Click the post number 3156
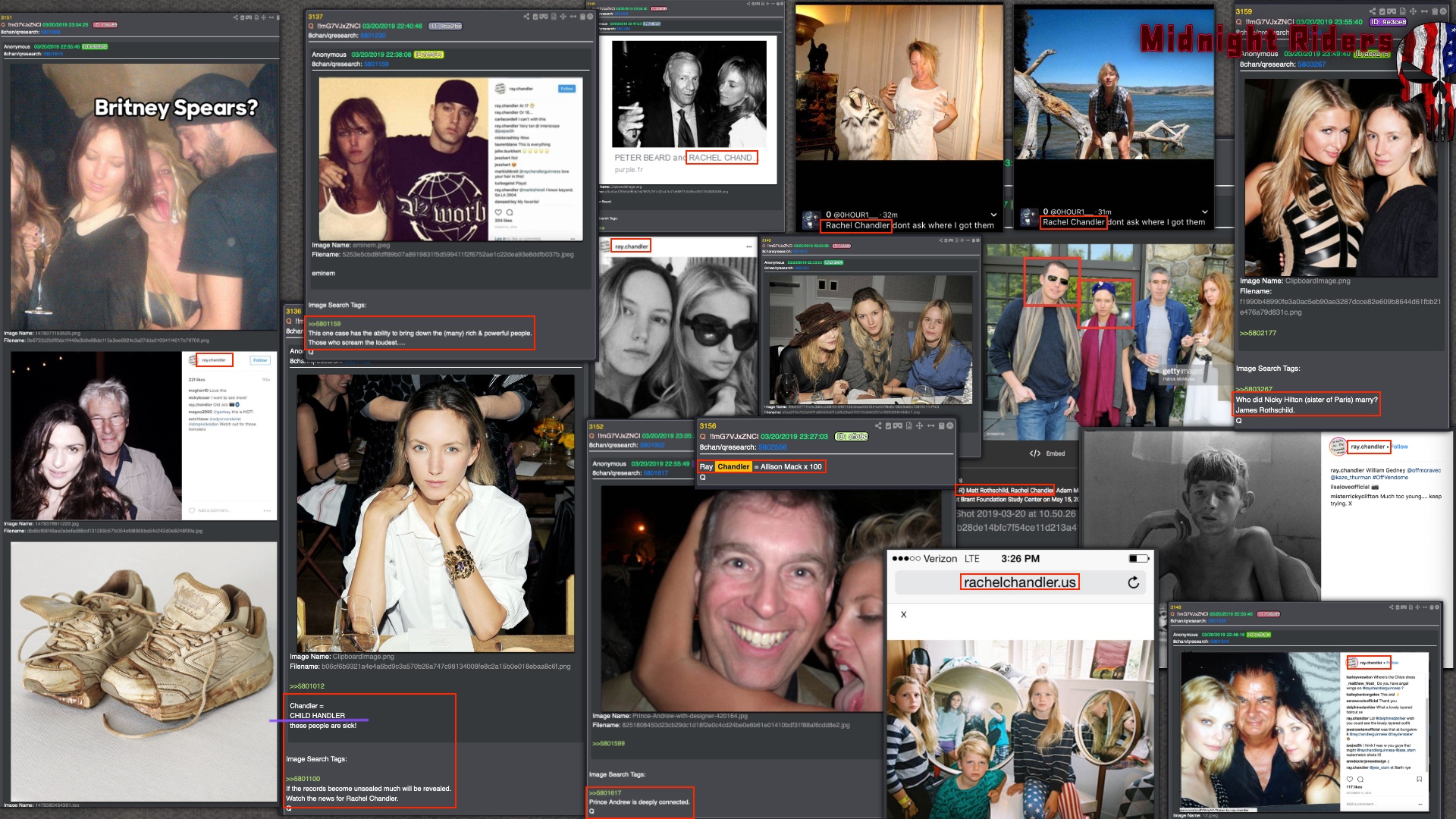The width and height of the screenshot is (1456, 819). pyautogui.click(x=708, y=426)
